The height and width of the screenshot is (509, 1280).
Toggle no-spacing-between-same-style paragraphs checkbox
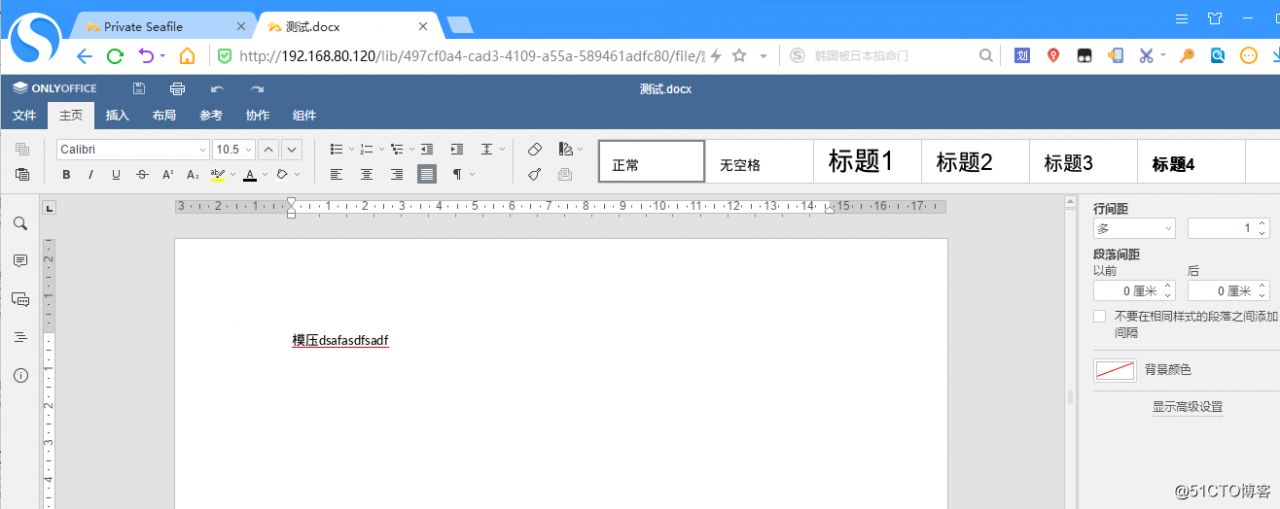tap(1100, 316)
